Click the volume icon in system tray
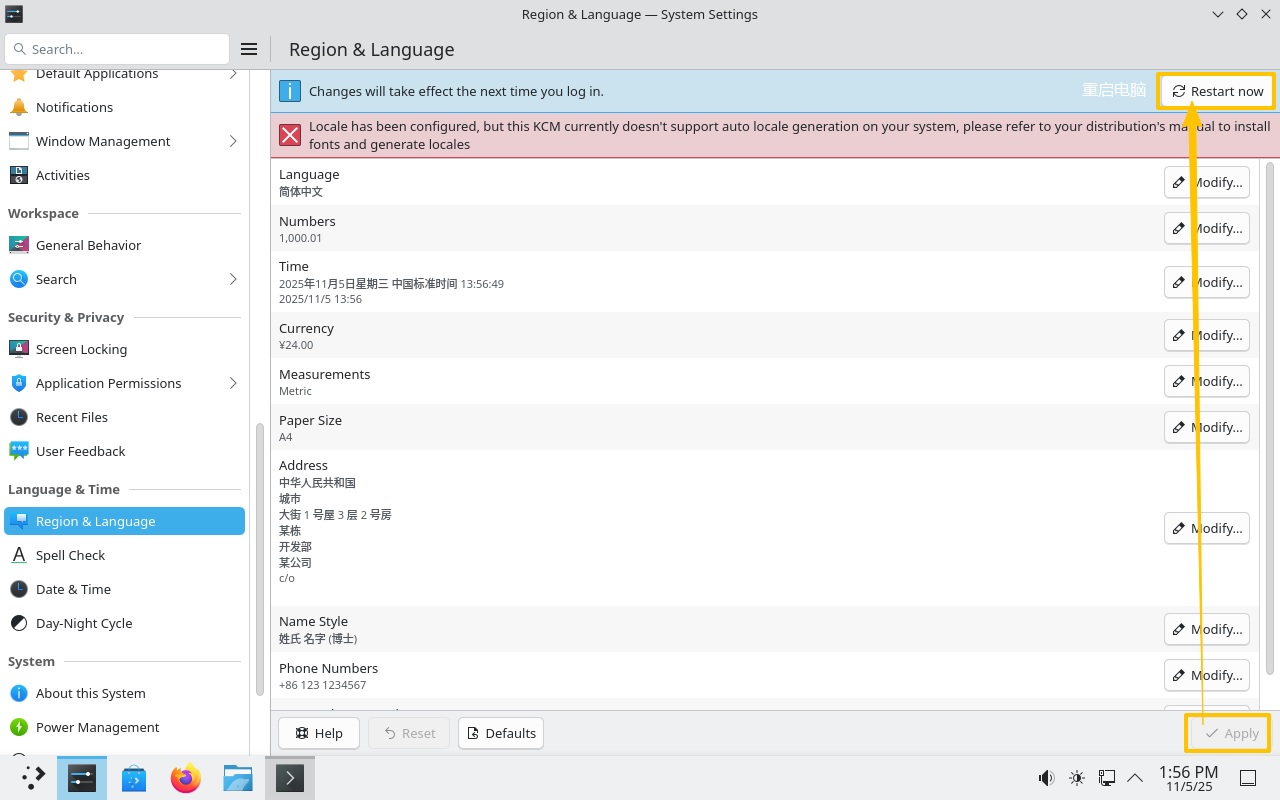This screenshot has height=800, width=1280. point(1046,778)
